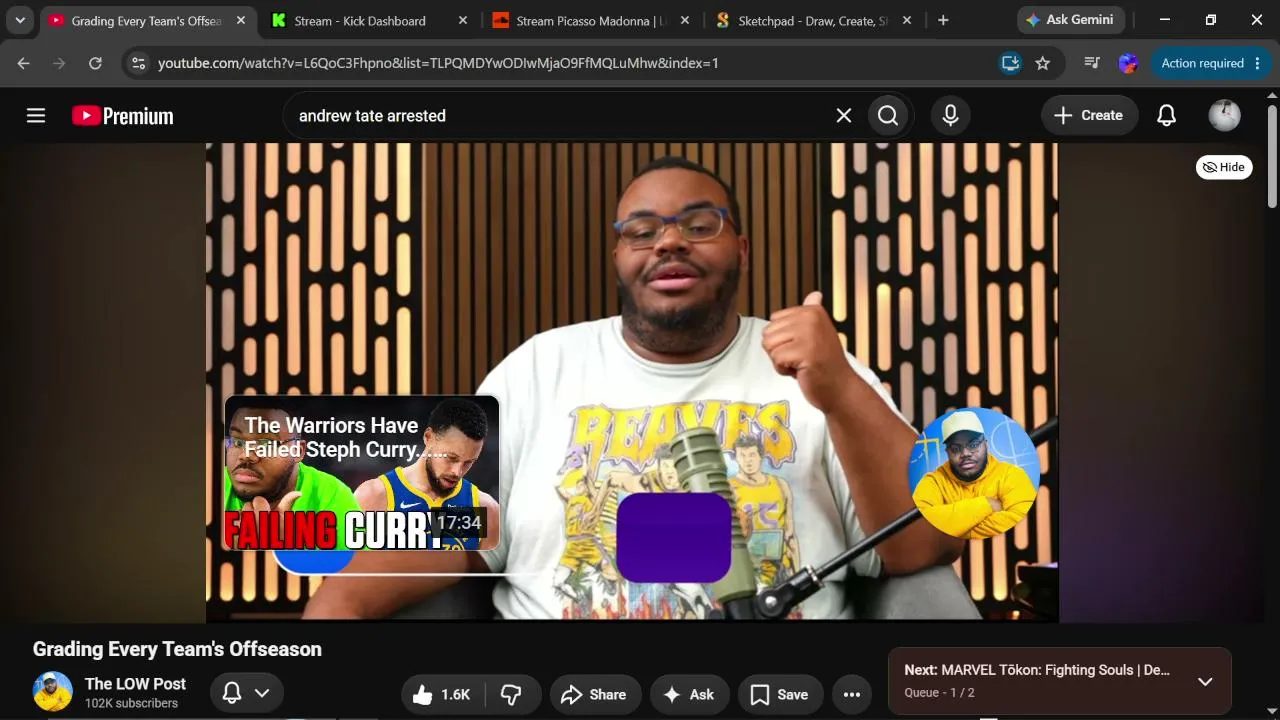Image resolution: width=1280 pixels, height=720 pixels.
Task: Open media controls icon in toolbar
Action: click(x=1092, y=63)
